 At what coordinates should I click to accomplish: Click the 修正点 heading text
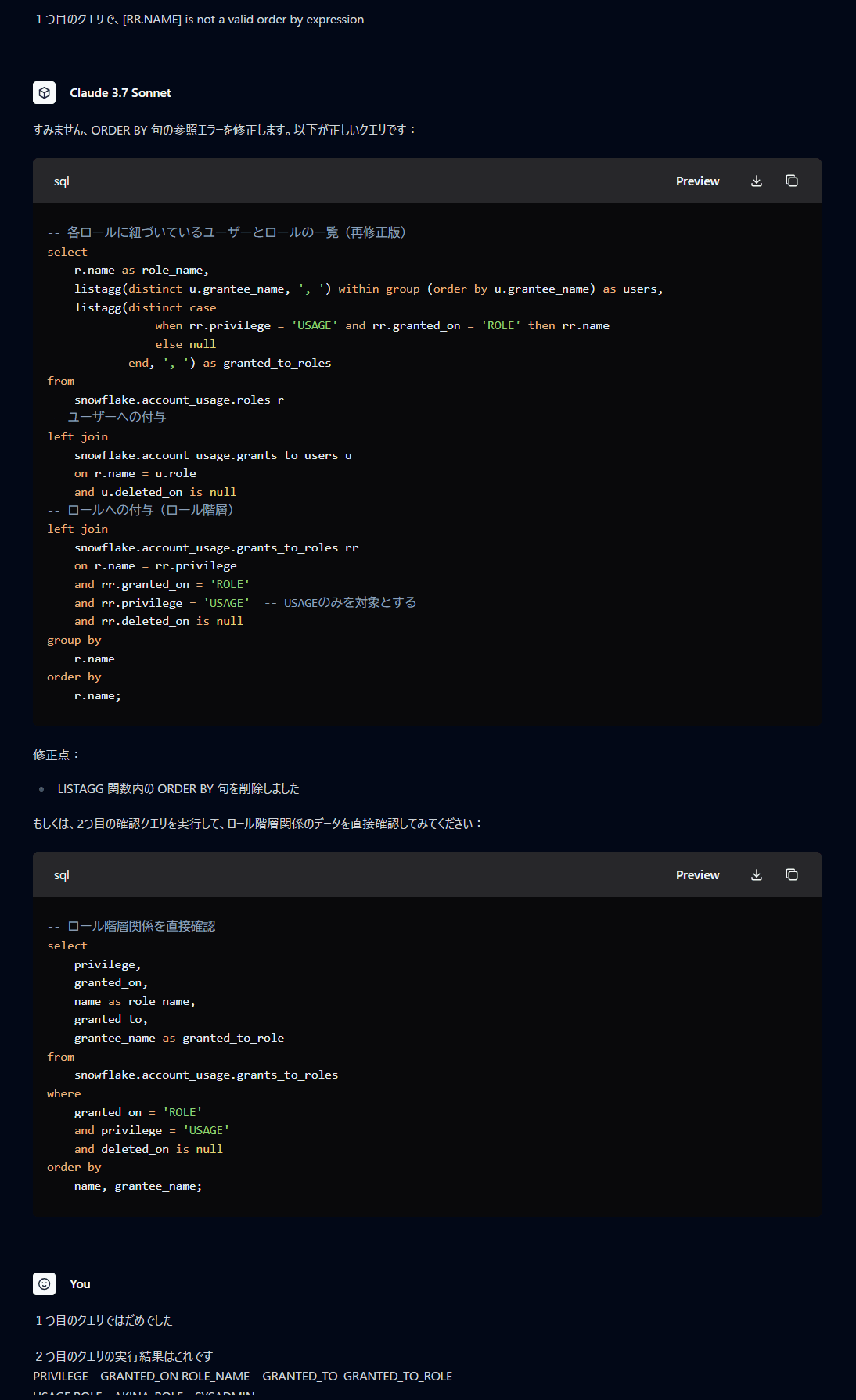pos(56,755)
